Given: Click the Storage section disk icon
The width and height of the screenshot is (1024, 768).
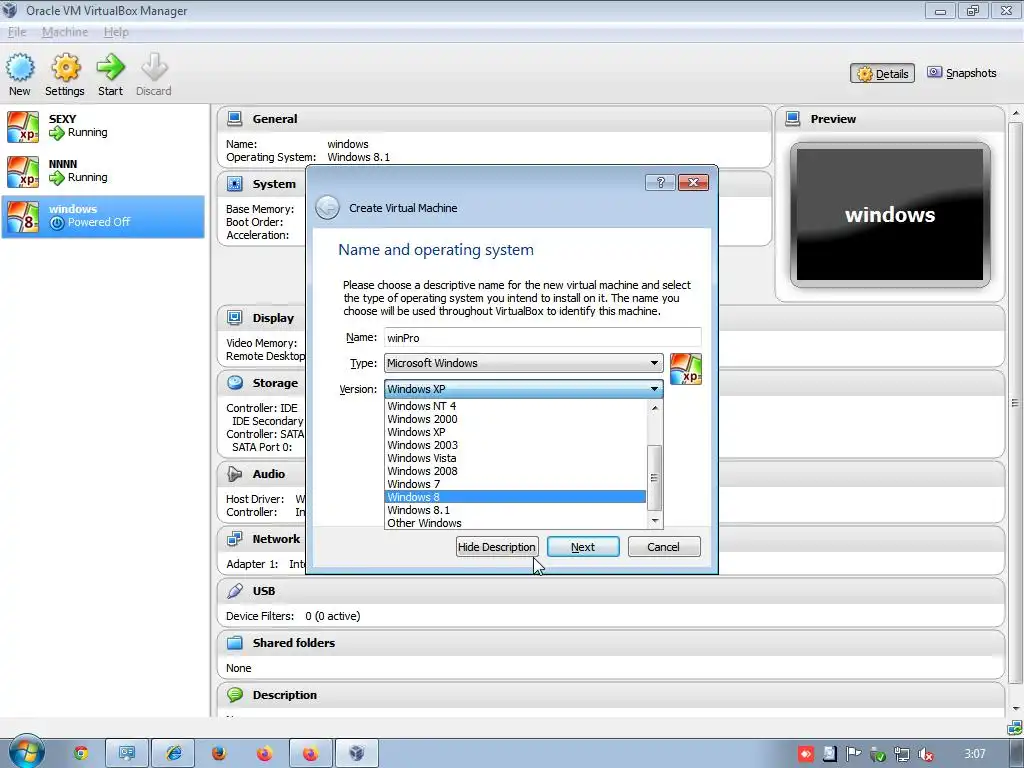Looking at the screenshot, I should (234, 383).
